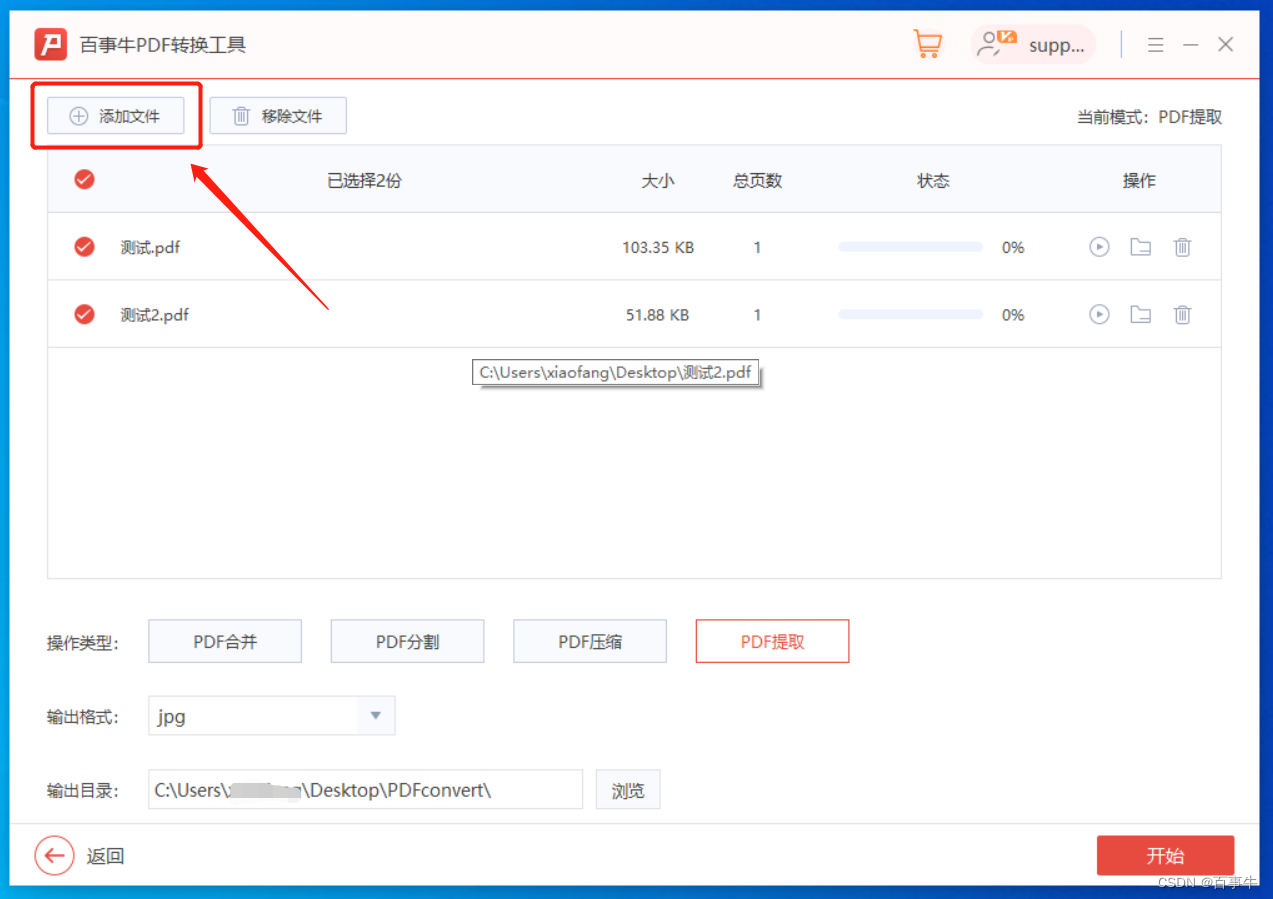Click the 输出目录 path input field
This screenshot has height=899, width=1273.
(x=365, y=790)
